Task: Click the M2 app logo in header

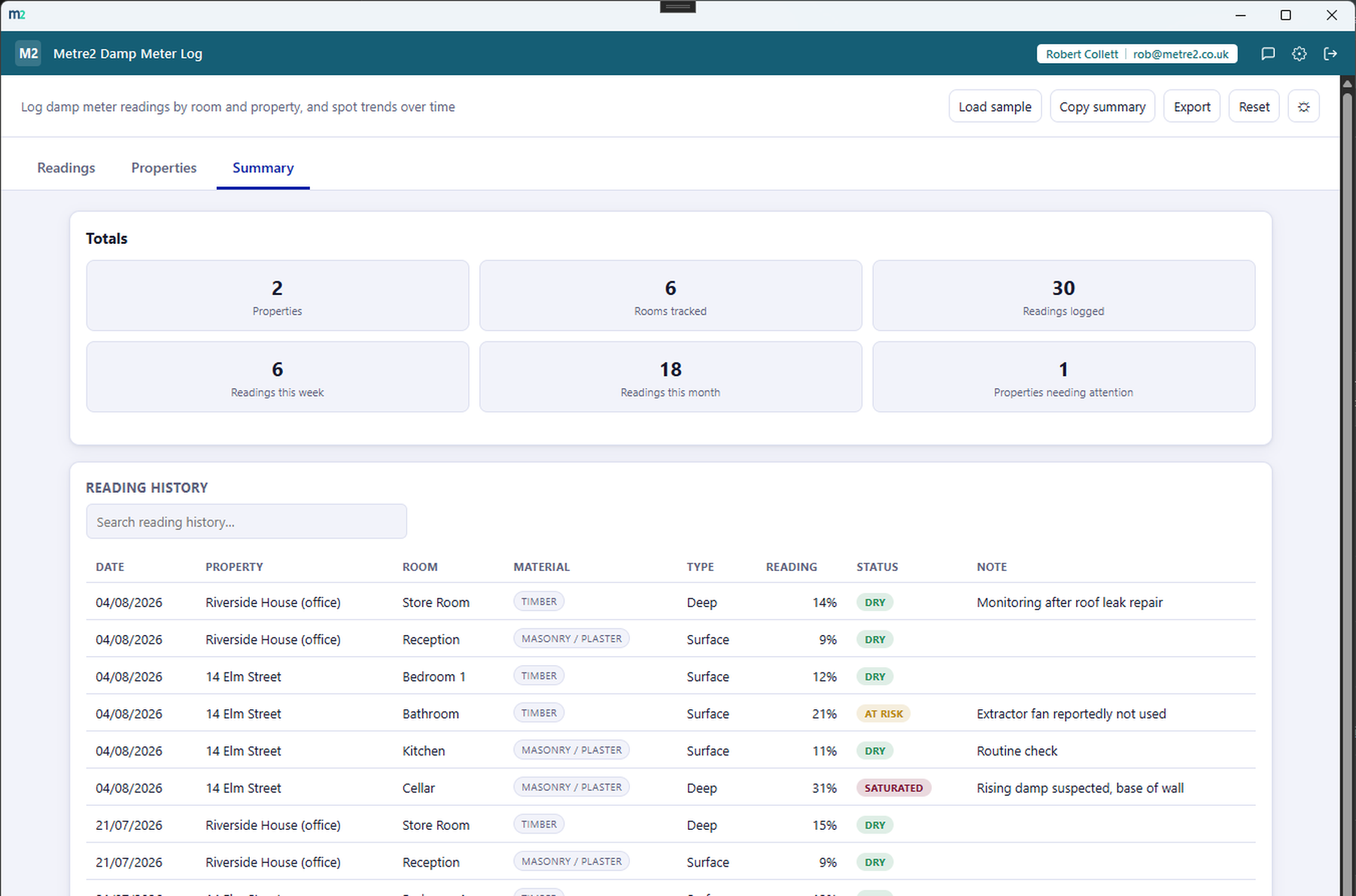Action: (x=29, y=53)
